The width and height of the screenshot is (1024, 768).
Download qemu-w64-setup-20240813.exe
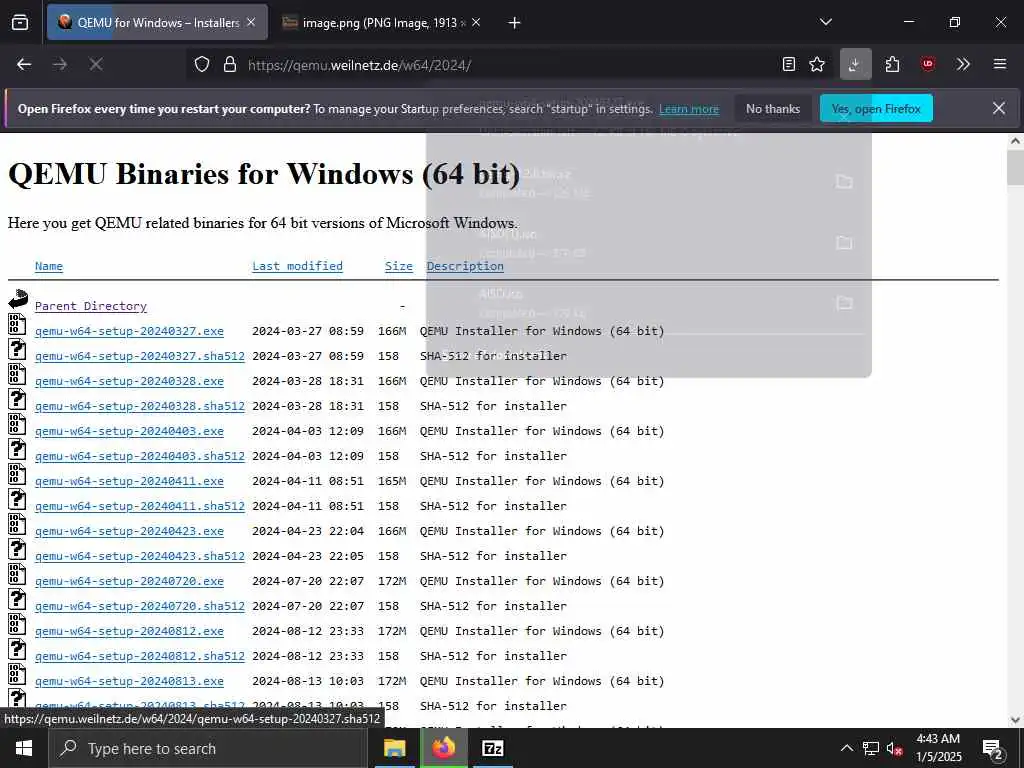[x=129, y=682]
